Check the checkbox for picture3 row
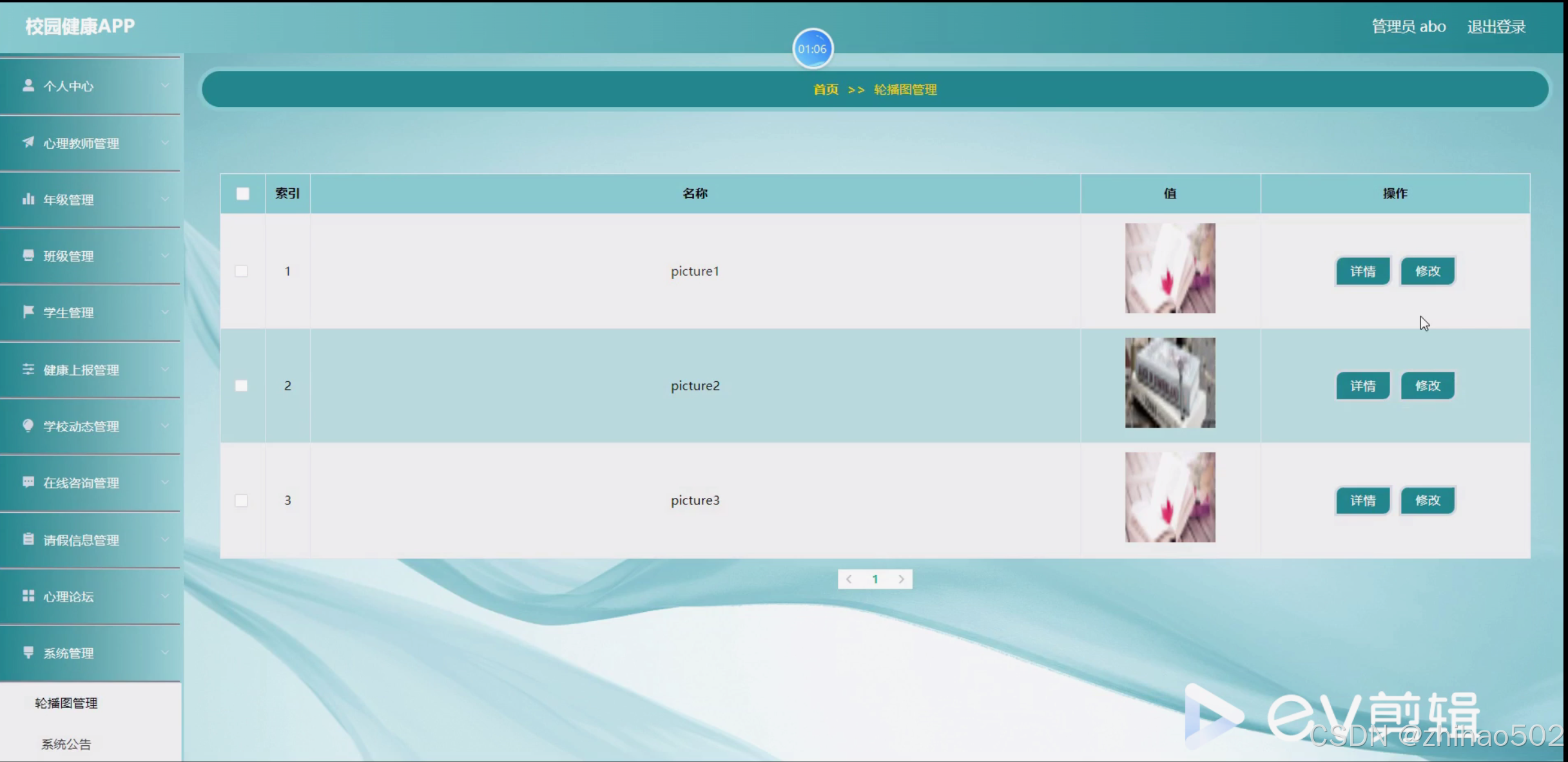Viewport: 1568px width, 762px height. [241, 500]
